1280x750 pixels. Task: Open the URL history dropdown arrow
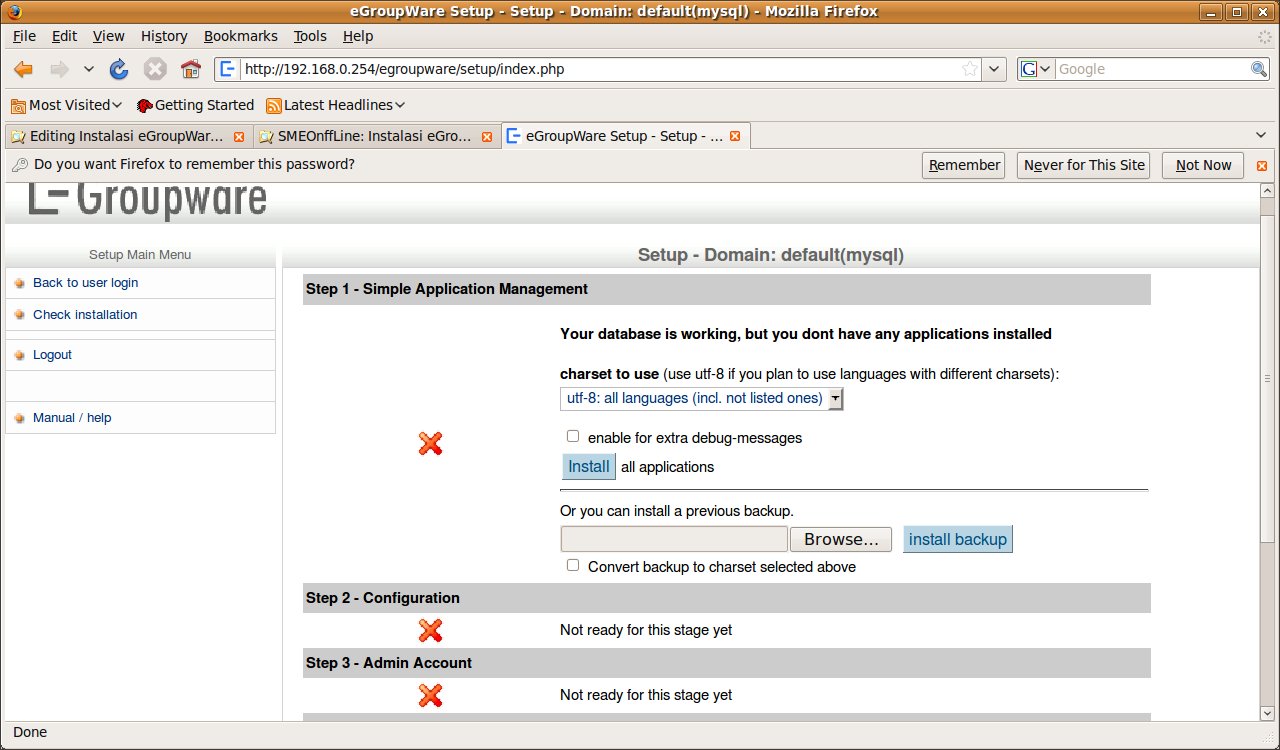[994, 69]
